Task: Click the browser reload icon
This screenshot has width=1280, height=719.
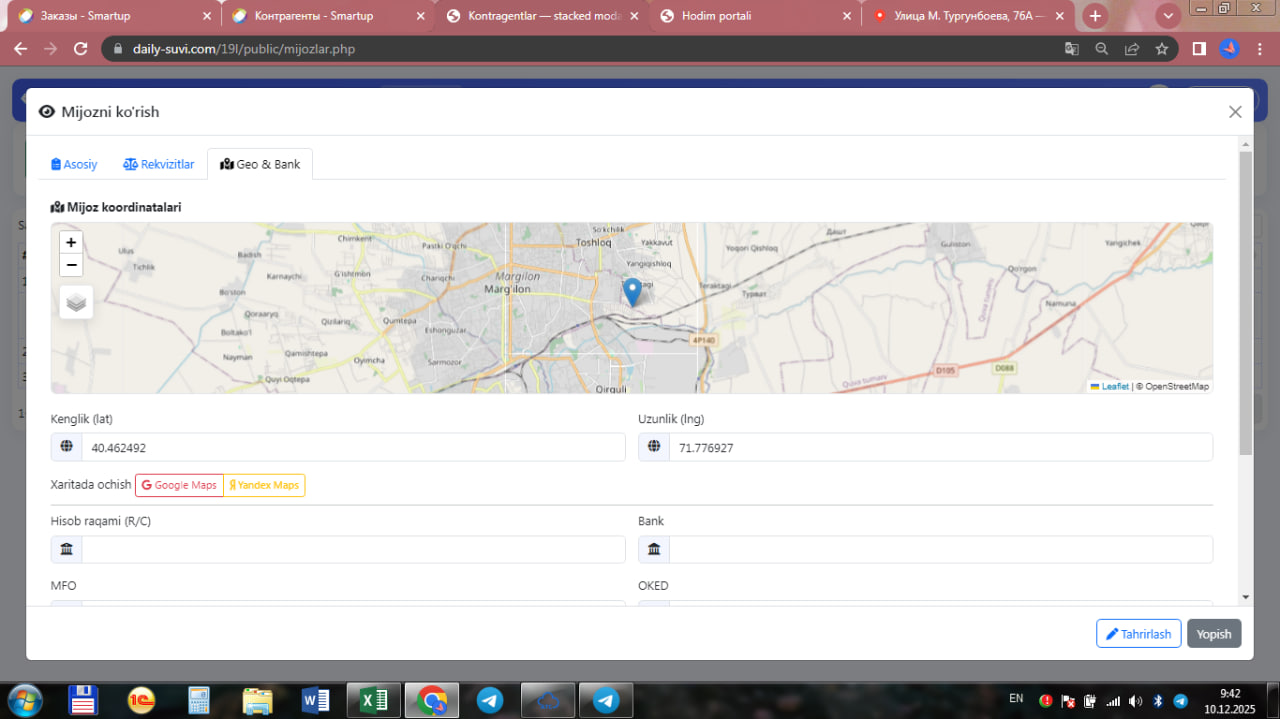Action: (81, 48)
